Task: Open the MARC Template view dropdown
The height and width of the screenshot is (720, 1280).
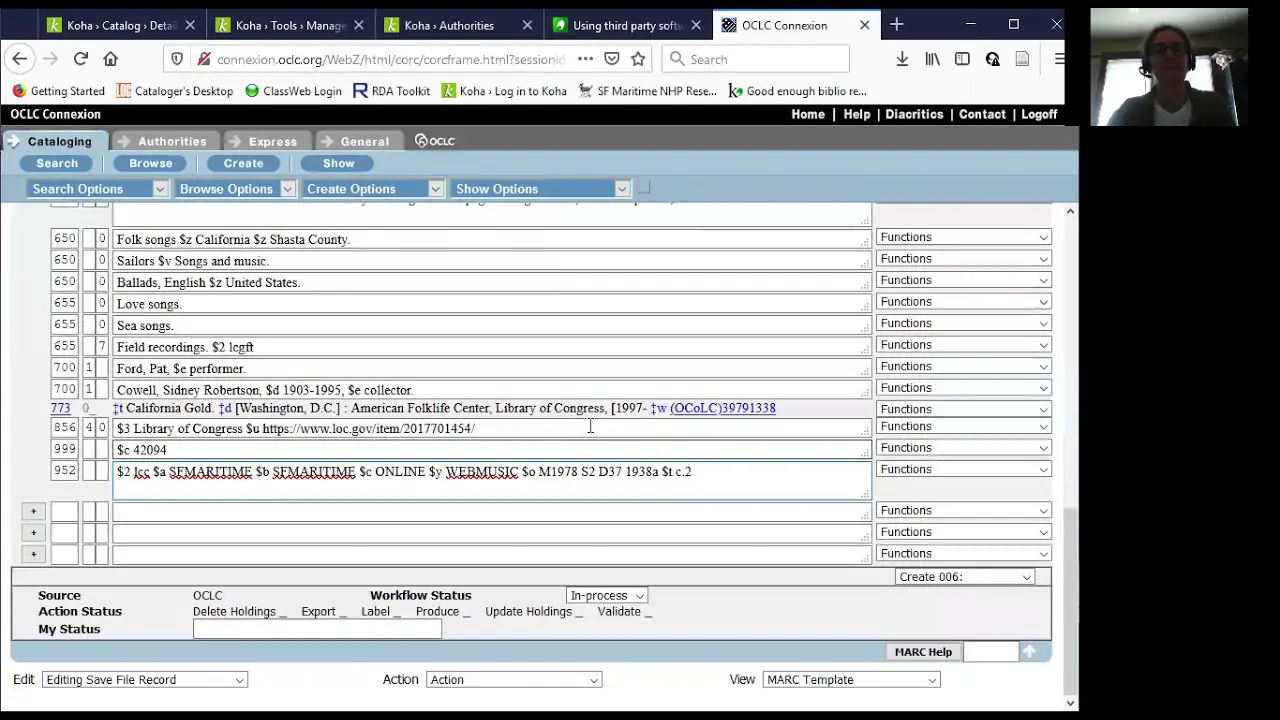Action: pos(850,679)
